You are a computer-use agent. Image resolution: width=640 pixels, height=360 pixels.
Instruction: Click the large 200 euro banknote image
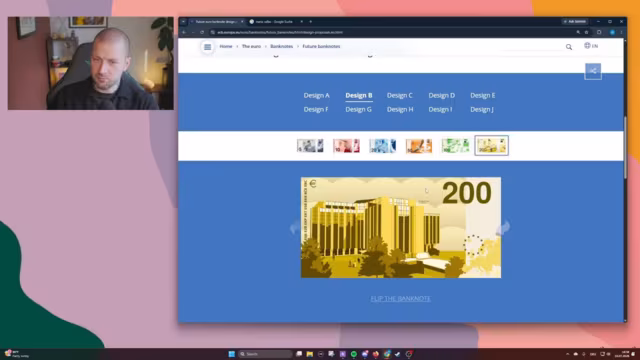(x=401, y=228)
